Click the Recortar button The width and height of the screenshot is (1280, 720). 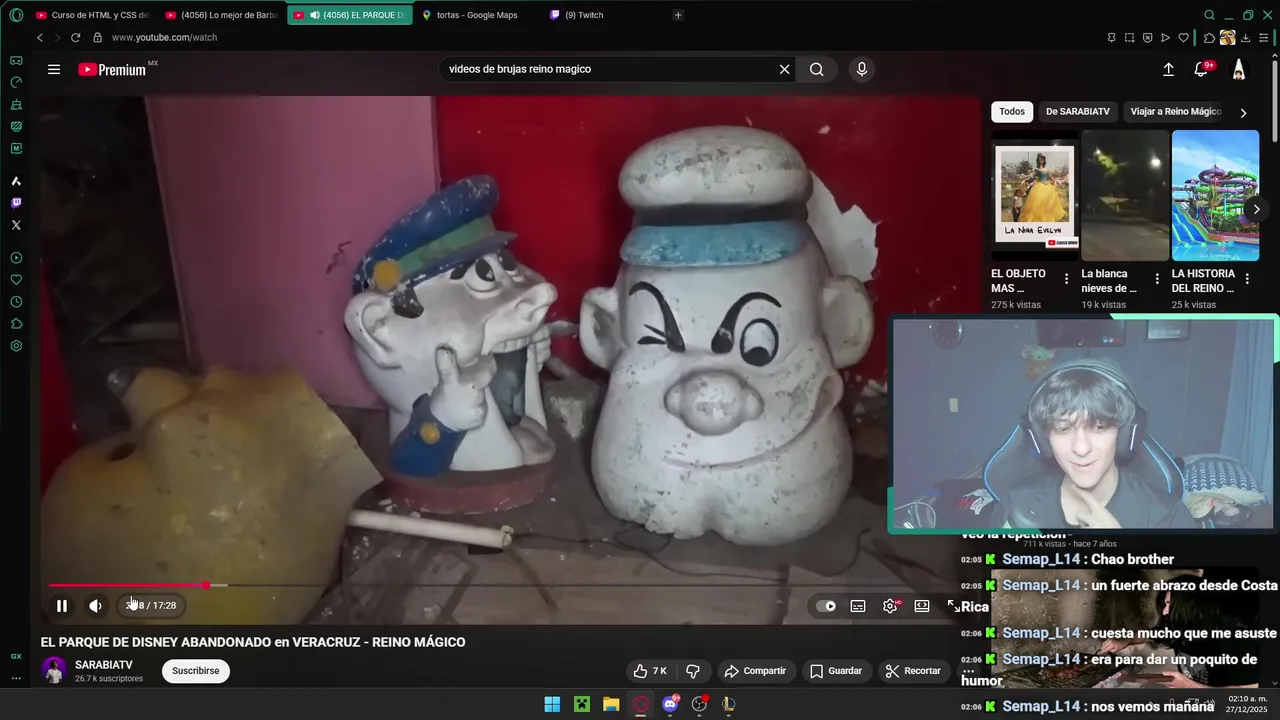coord(913,671)
